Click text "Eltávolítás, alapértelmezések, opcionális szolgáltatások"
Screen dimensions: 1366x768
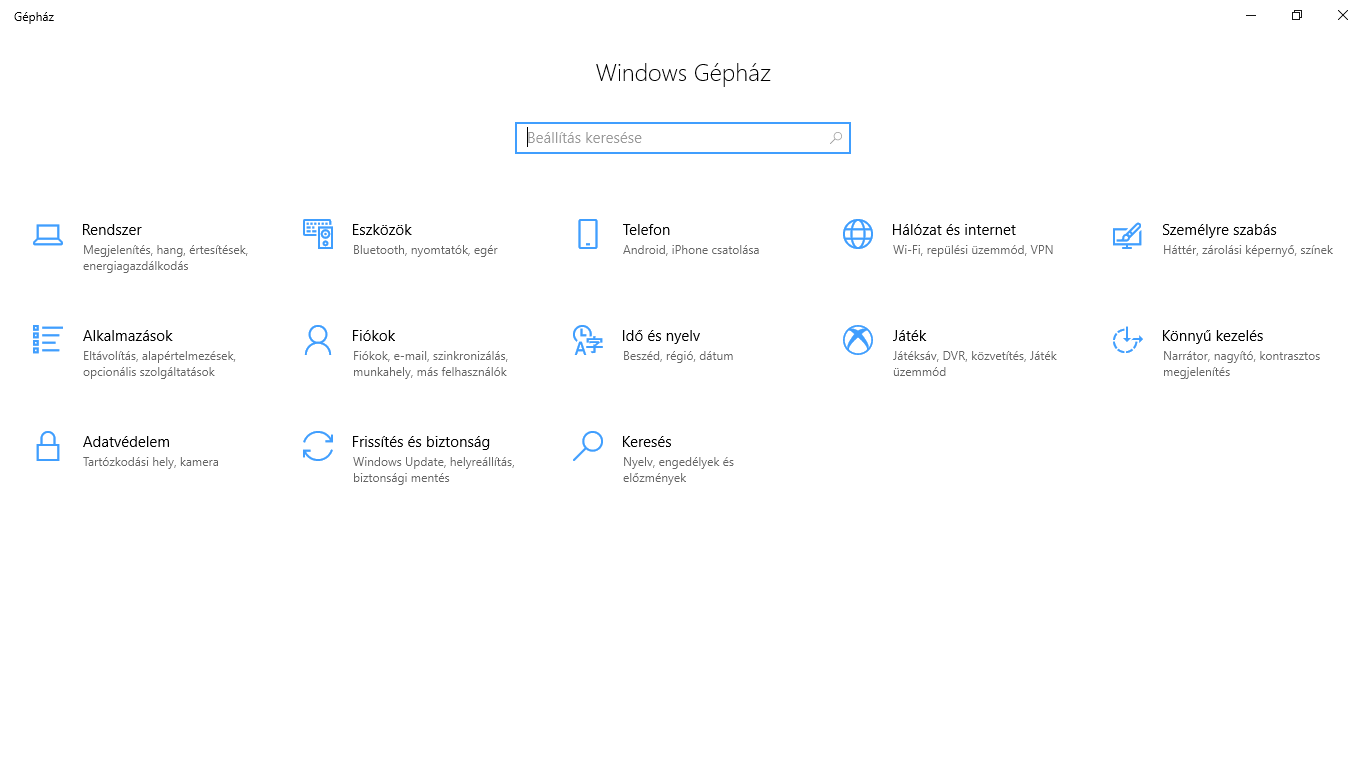tap(159, 364)
